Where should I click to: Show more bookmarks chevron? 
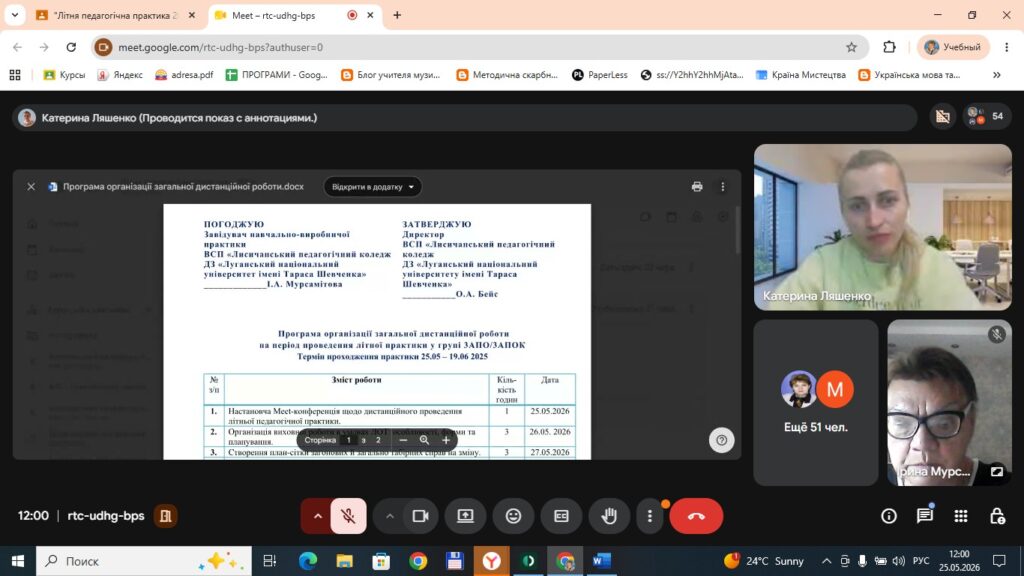tap(997, 75)
